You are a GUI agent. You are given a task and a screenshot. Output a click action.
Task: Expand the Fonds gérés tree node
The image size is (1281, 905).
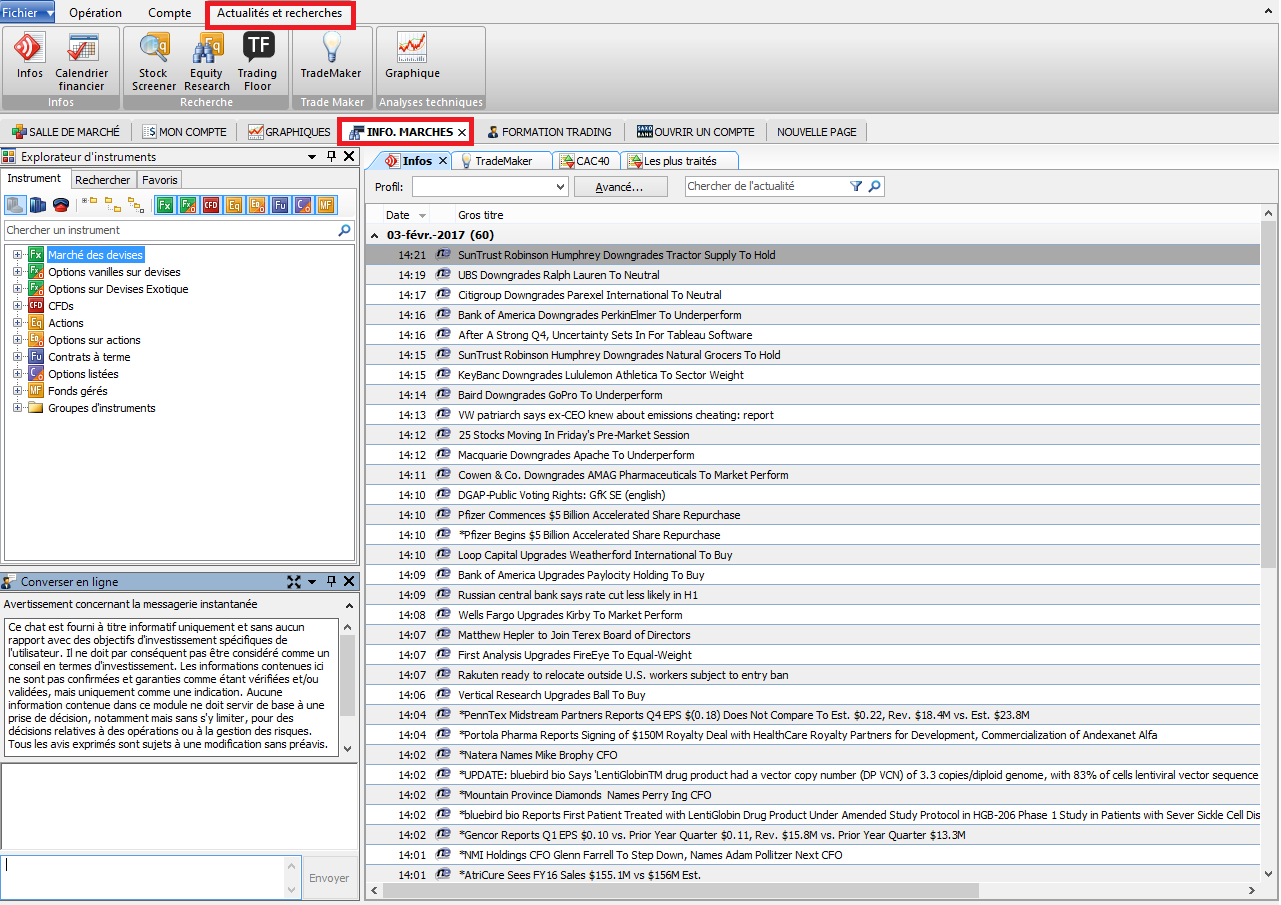[x=17, y=391]
